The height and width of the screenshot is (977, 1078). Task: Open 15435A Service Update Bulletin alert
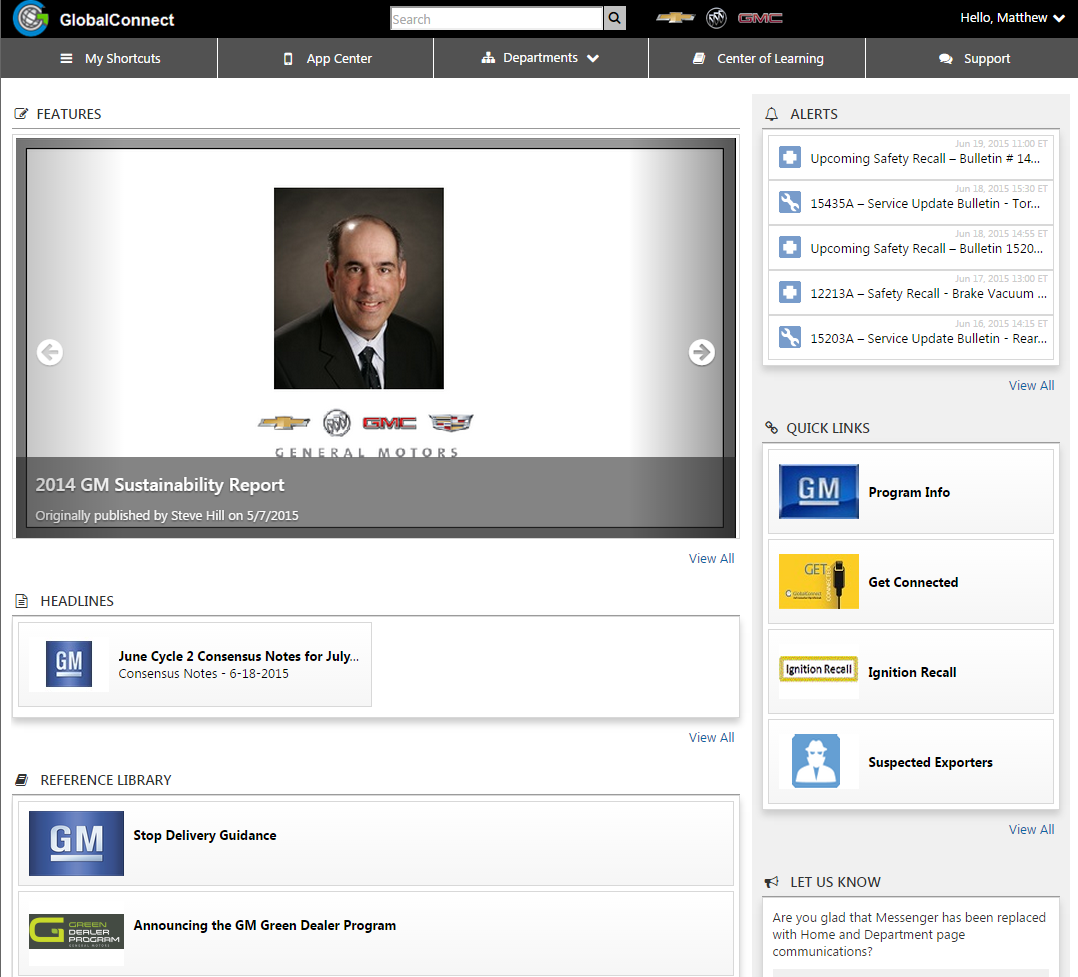click(x=910, y=203)
